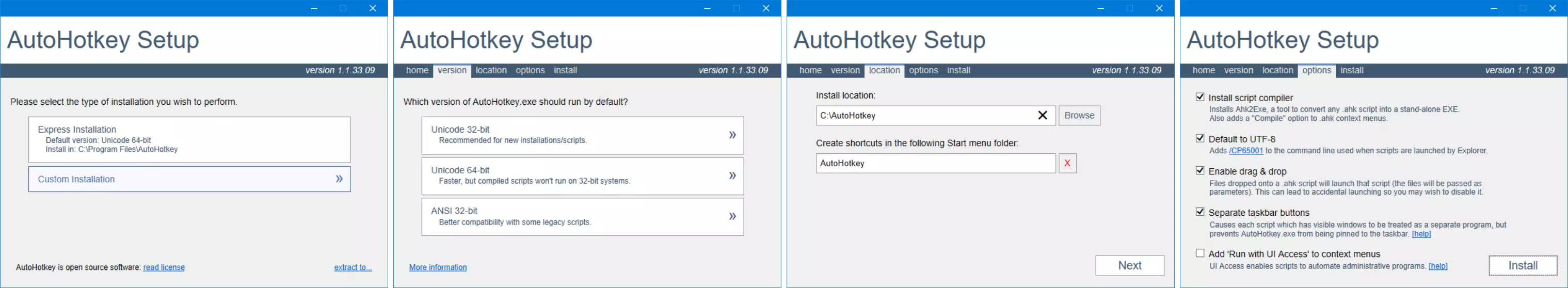This screenshot has height=288, width=1568.
Task: Open options tab in location window
Action: pos(923,71)
